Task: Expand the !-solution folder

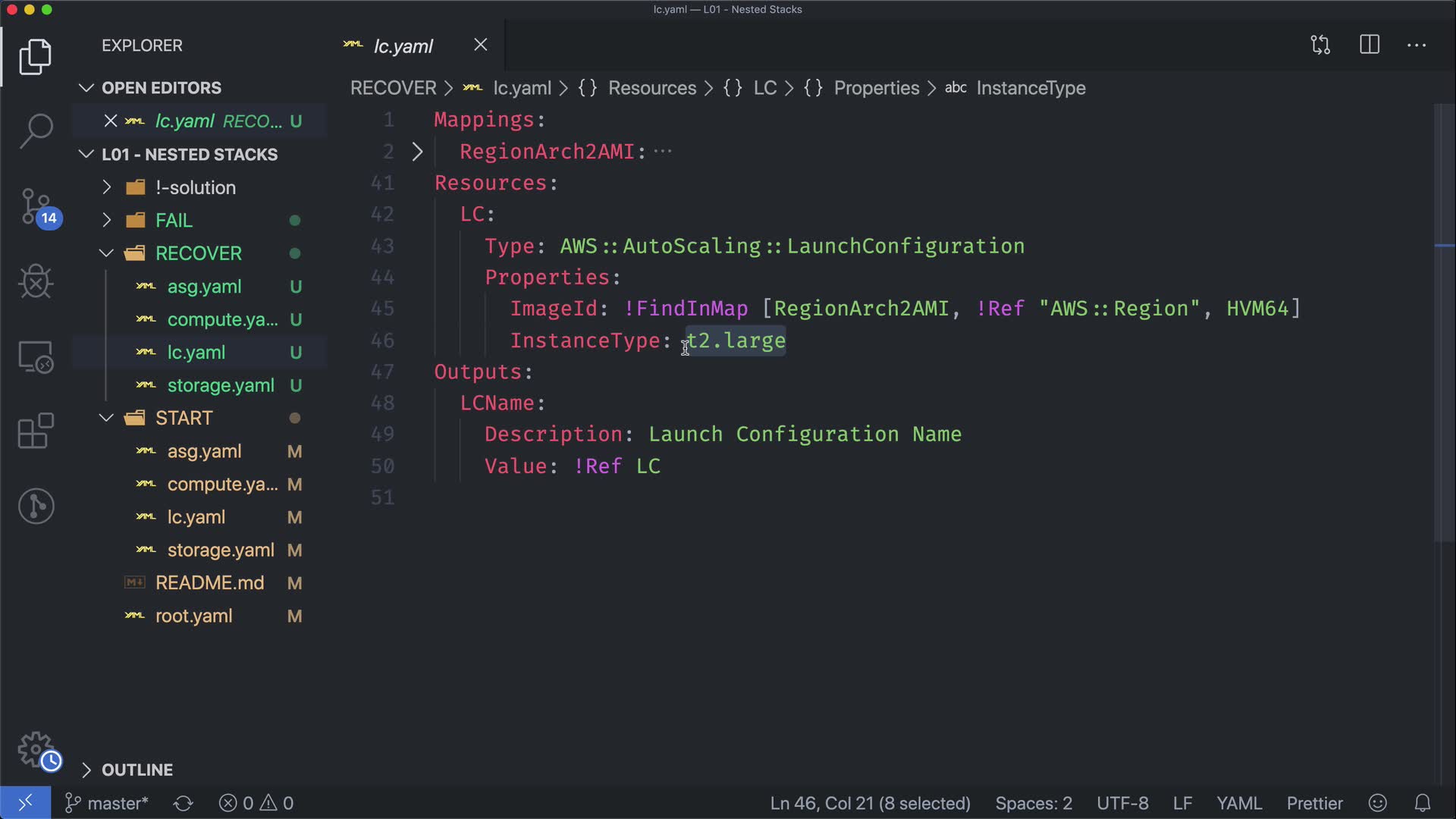Action: pos(195,187)
